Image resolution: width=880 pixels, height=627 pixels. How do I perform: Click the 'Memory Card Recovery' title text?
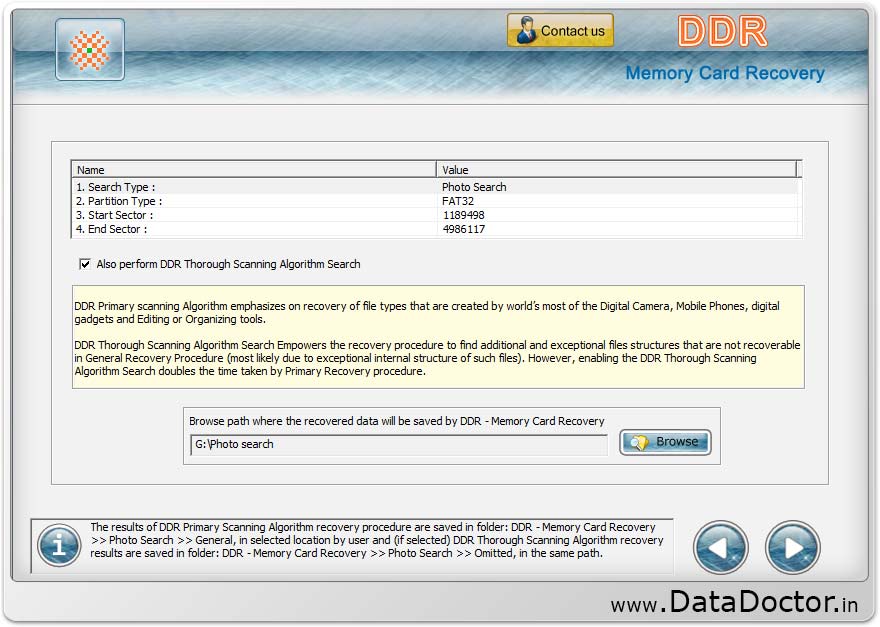(725, 73)
